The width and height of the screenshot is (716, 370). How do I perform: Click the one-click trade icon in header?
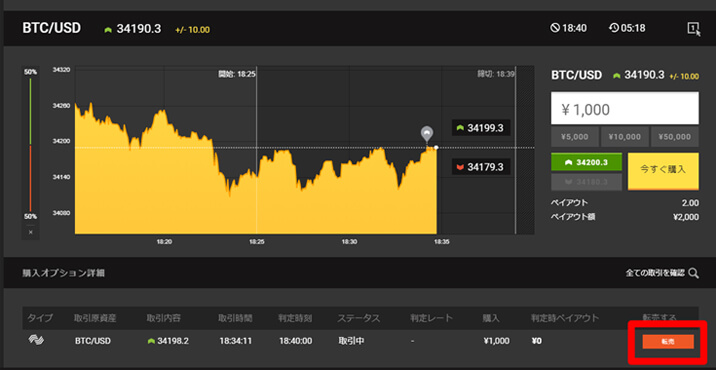(x=694, y=28)
